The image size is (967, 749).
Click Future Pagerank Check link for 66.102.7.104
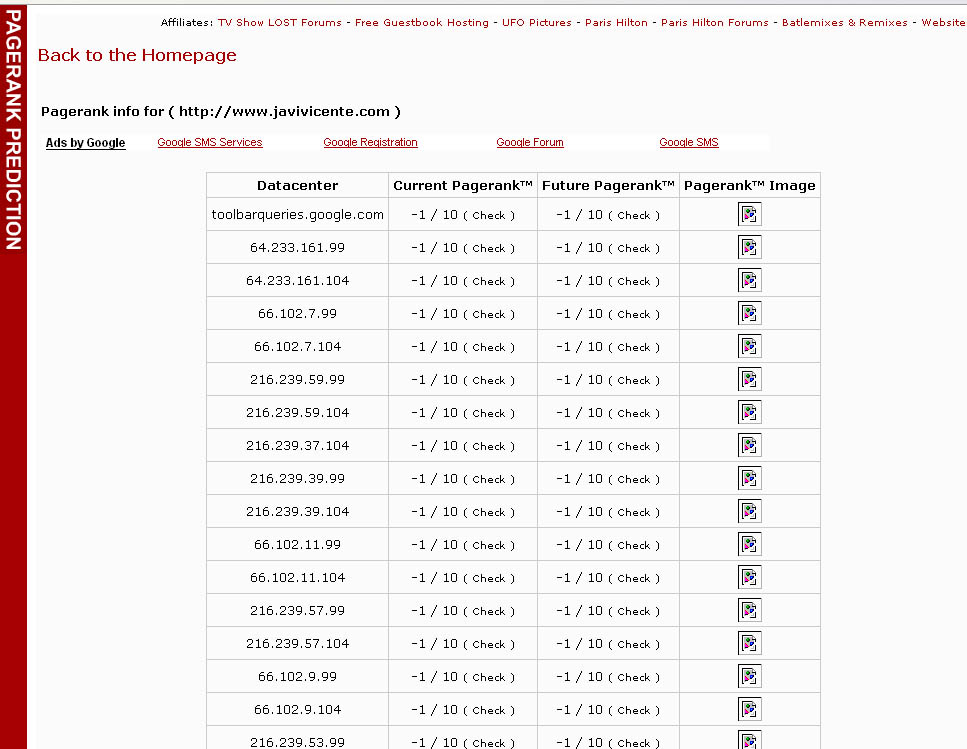point(633,348)
